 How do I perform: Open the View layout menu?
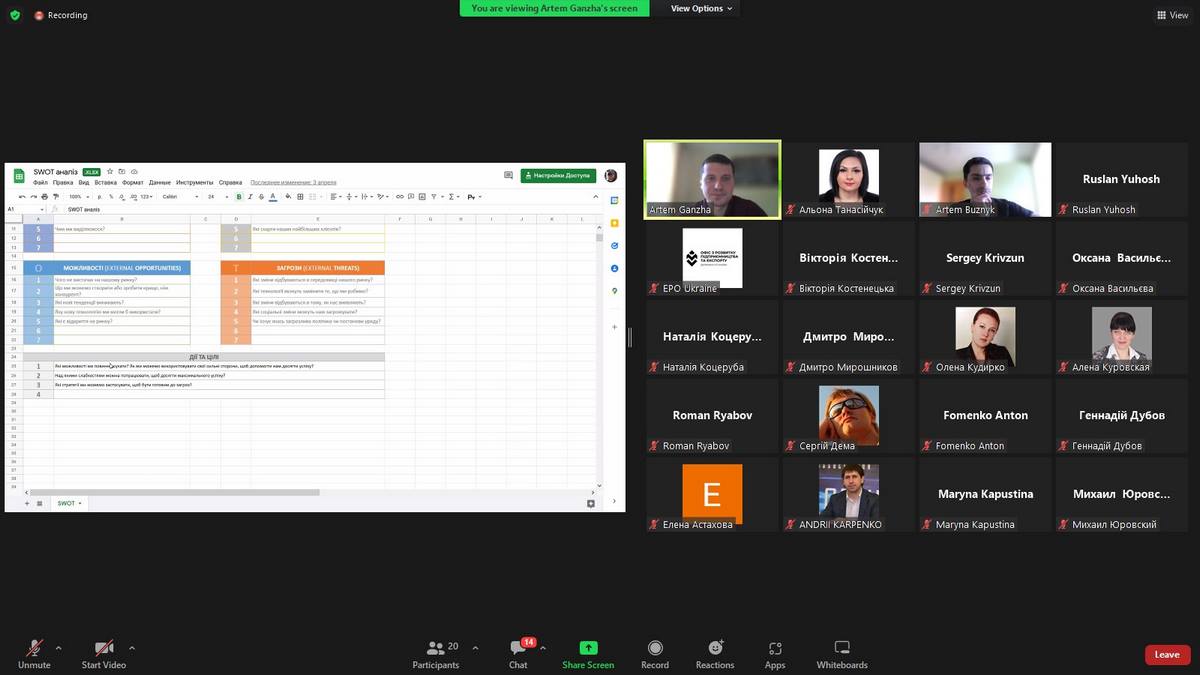[1172, 15]
